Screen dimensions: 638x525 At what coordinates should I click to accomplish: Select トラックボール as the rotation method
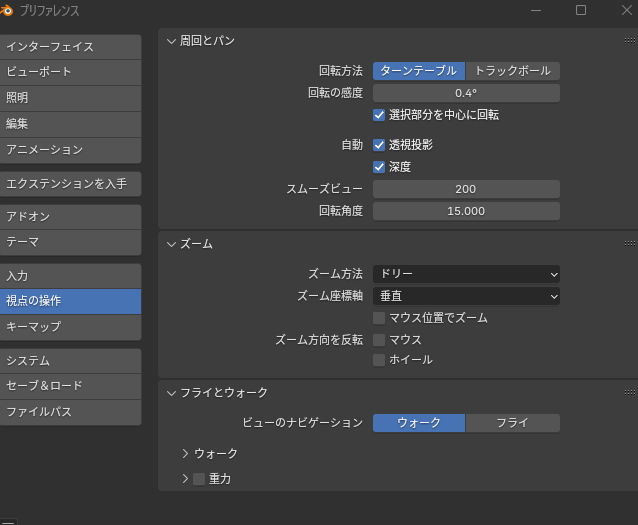click(512, 71)
